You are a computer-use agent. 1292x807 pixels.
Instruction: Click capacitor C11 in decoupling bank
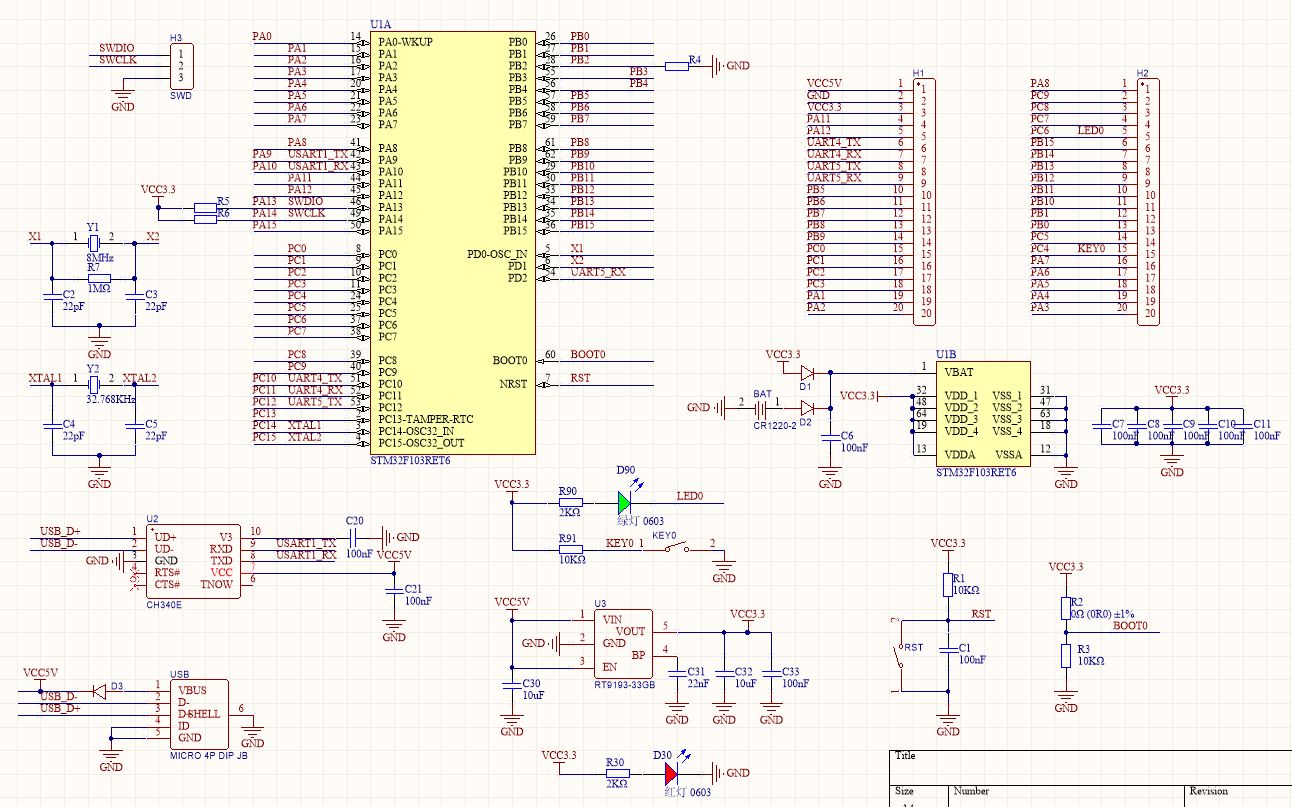[x=1244, y=424]
